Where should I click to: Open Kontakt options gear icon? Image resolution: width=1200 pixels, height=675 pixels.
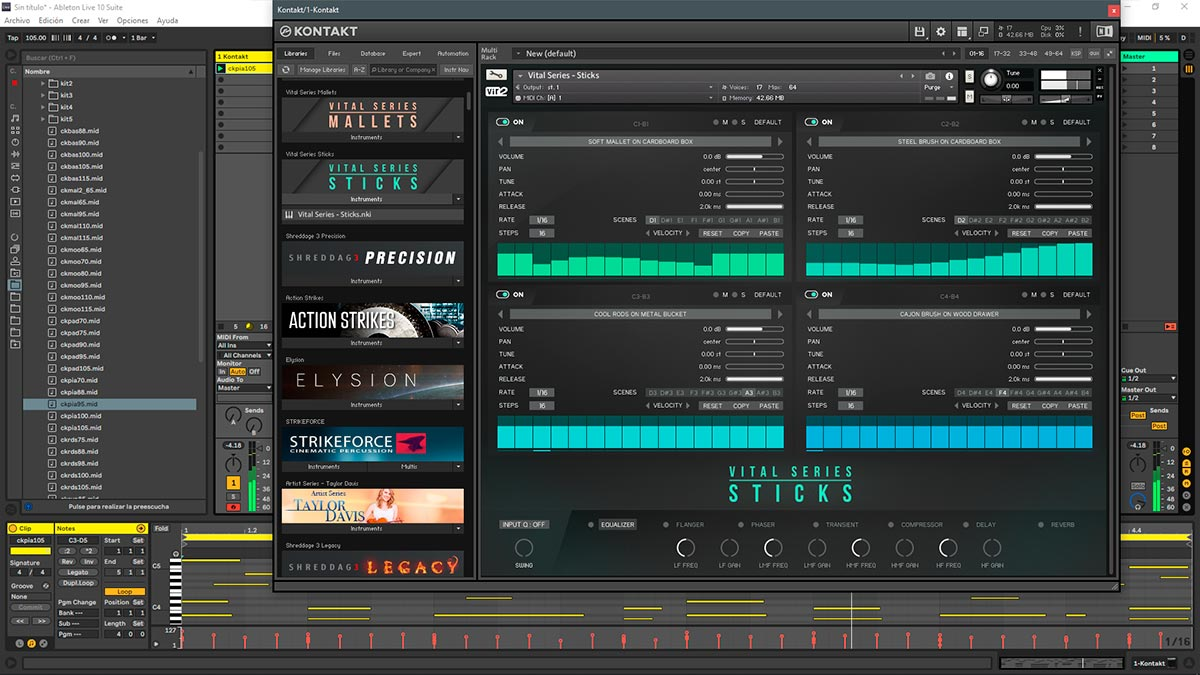[940, 32]
